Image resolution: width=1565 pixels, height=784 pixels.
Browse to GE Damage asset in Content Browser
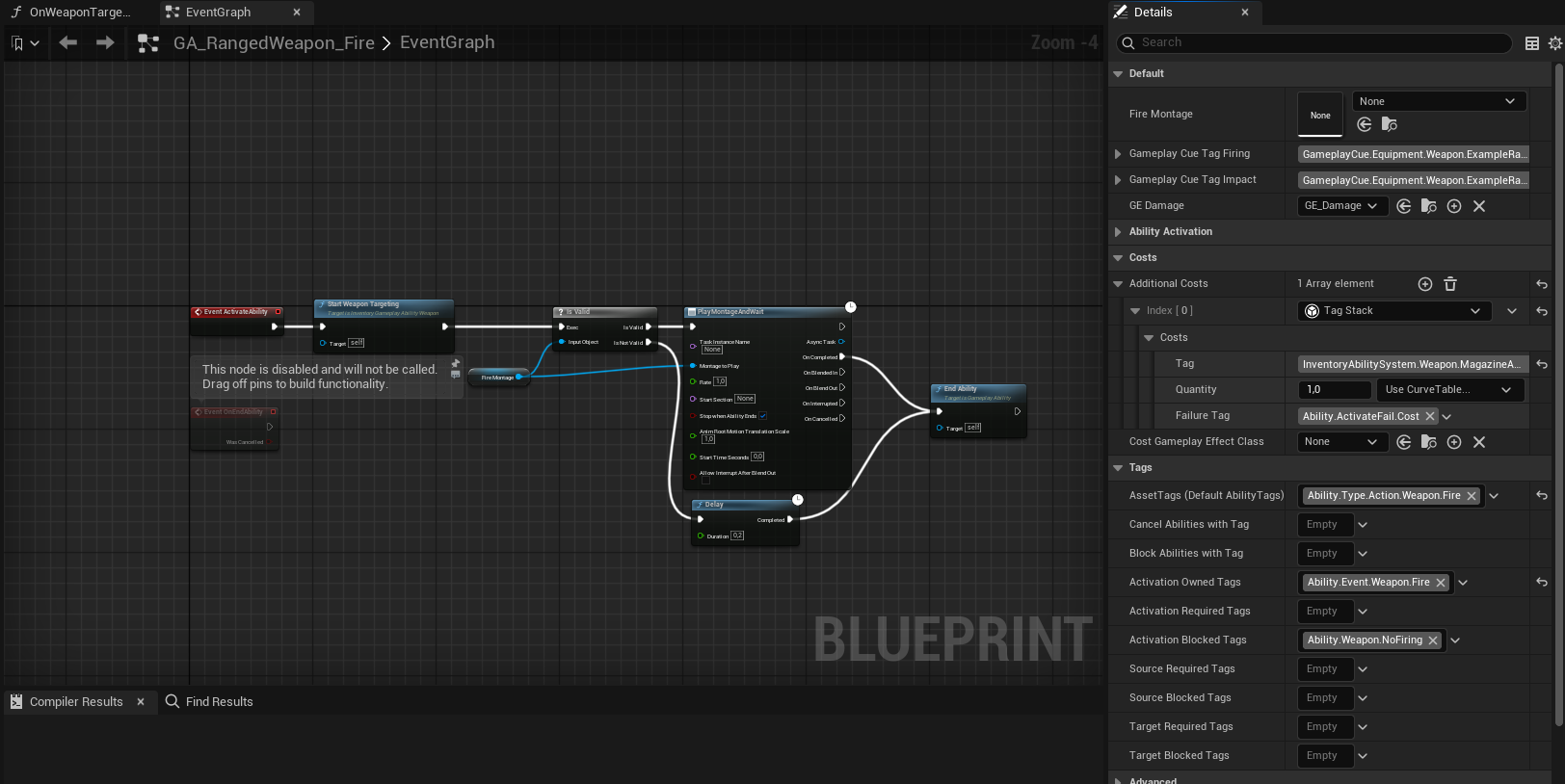pos(1429,206)
